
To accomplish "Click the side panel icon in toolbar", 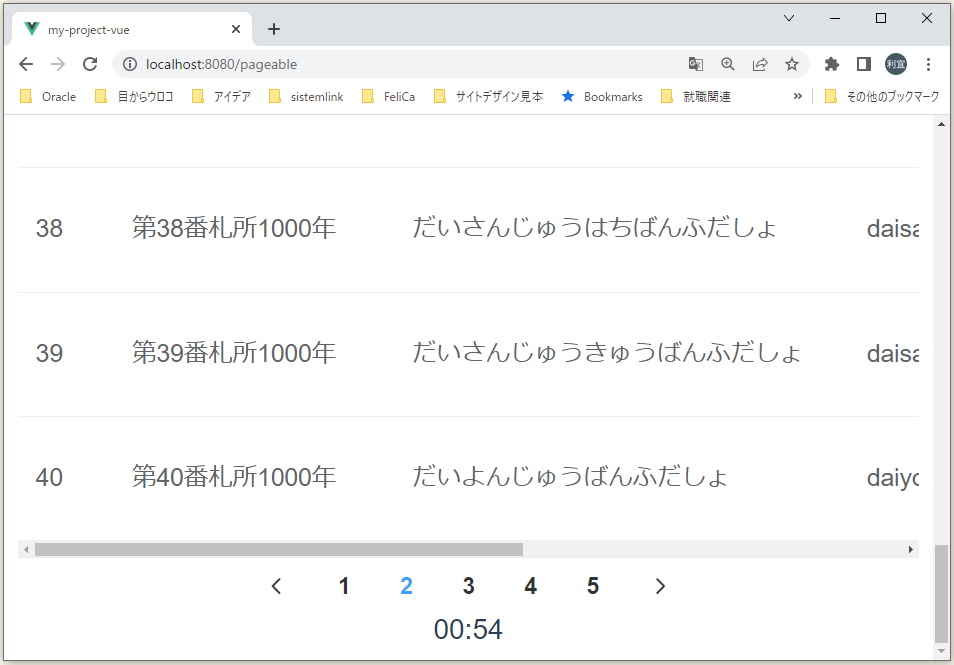I will pyautogui.click(x=863, y=62).
